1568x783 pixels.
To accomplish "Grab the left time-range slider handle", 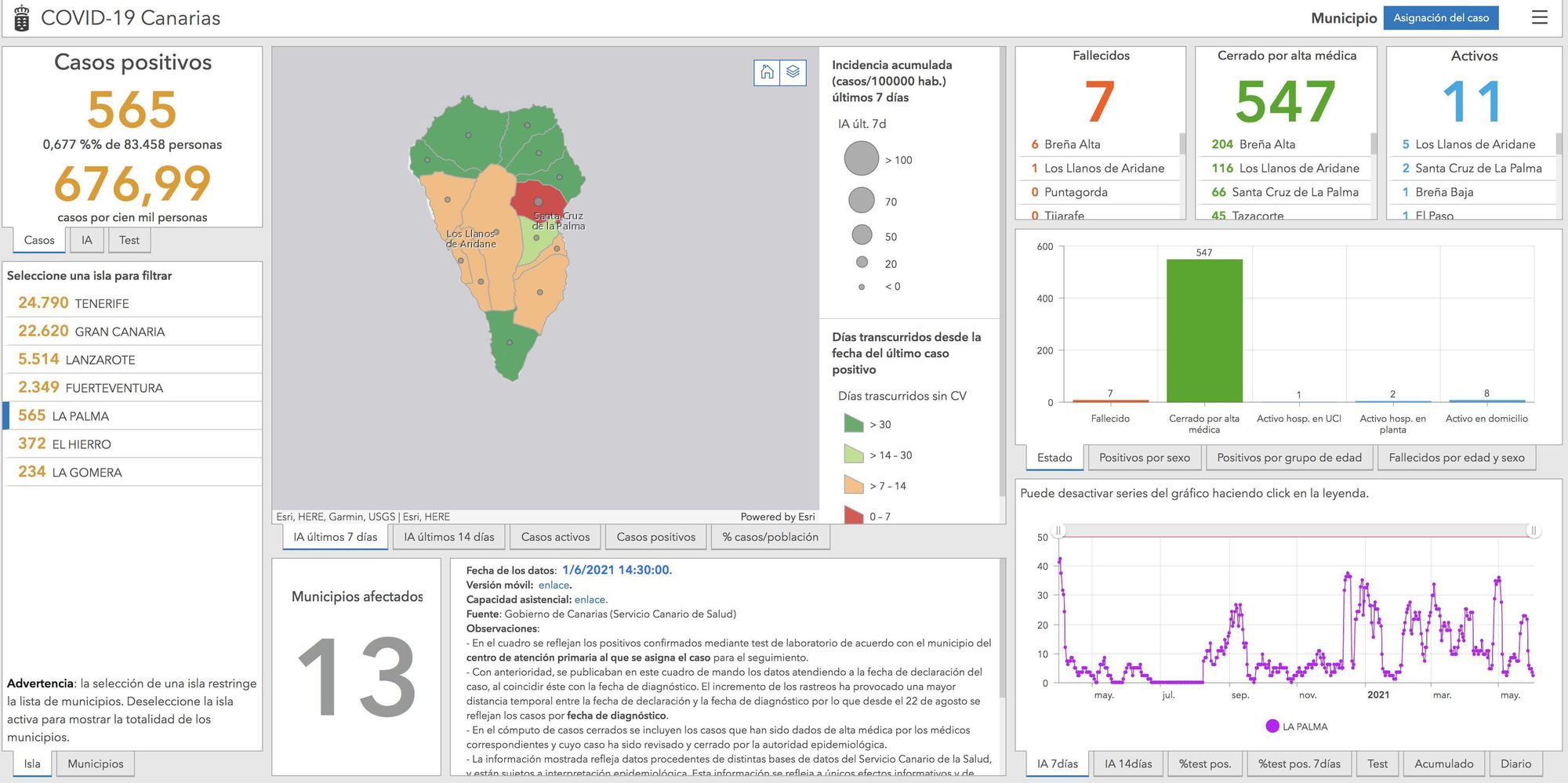I will pyautogui.click(x=1058, y=531).
